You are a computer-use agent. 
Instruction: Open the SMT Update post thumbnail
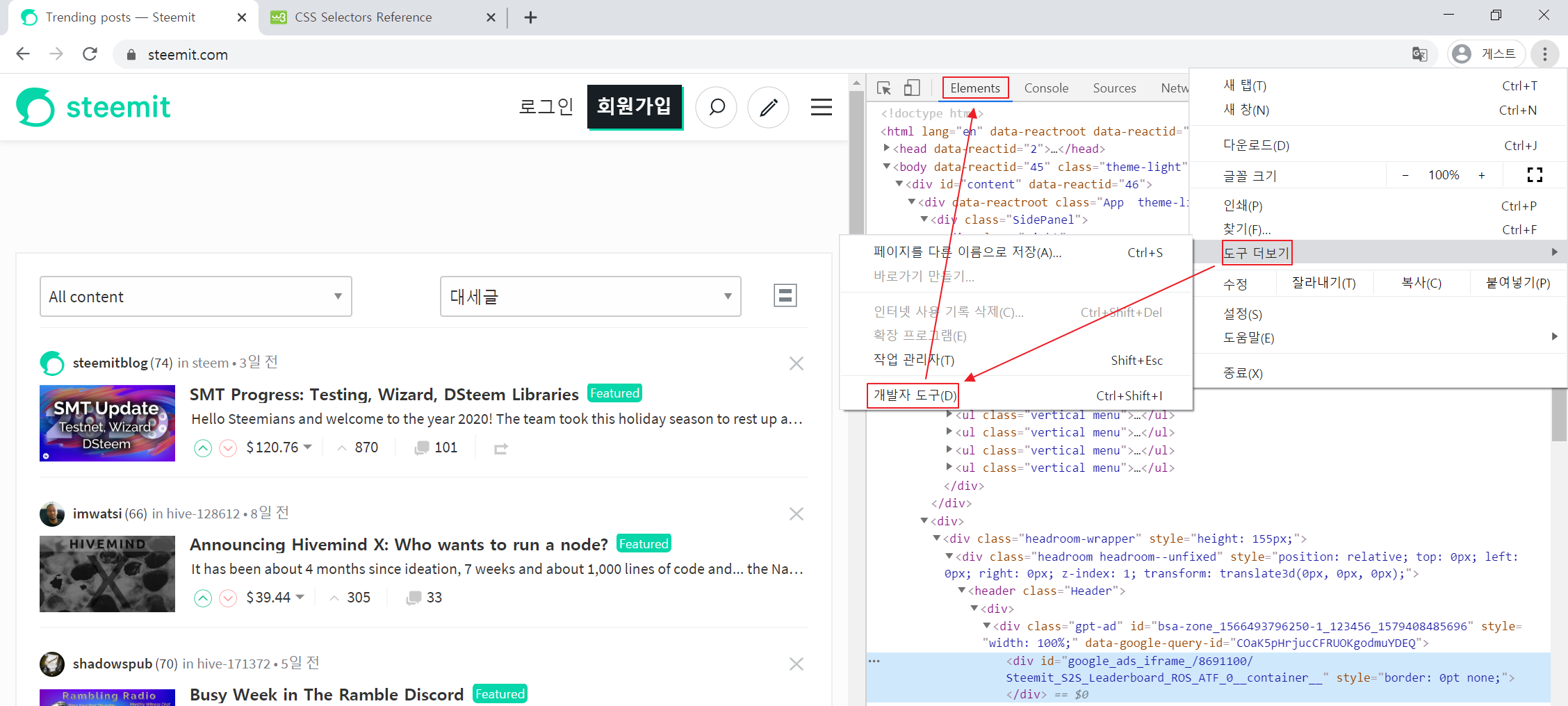pos(107,423)
